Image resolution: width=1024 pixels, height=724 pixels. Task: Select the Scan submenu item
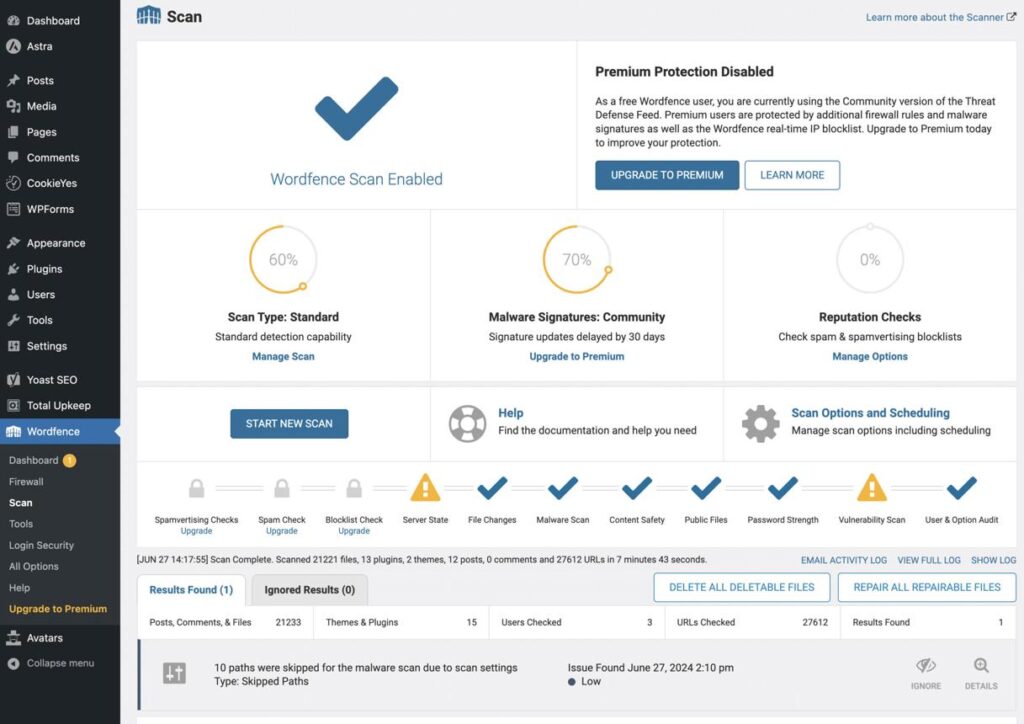point(20,502)
